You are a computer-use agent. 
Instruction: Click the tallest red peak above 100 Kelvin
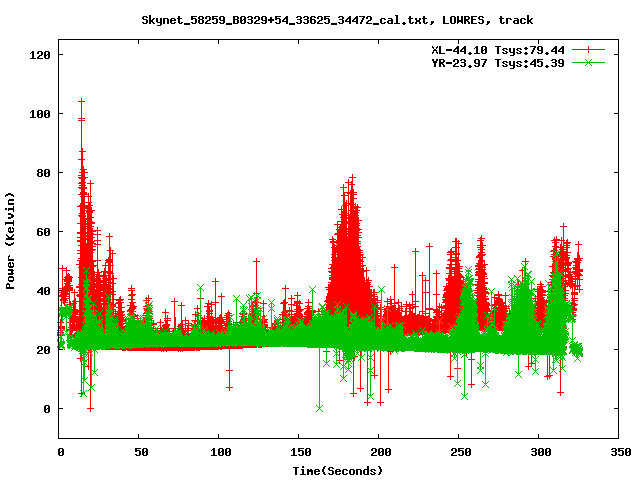point(81,101)
